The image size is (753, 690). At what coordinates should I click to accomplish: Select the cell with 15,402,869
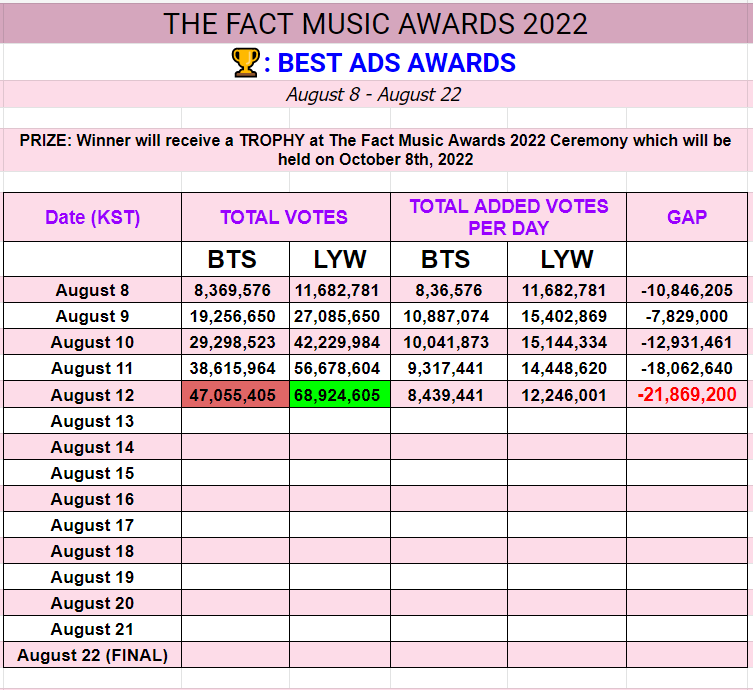[567, 316]
